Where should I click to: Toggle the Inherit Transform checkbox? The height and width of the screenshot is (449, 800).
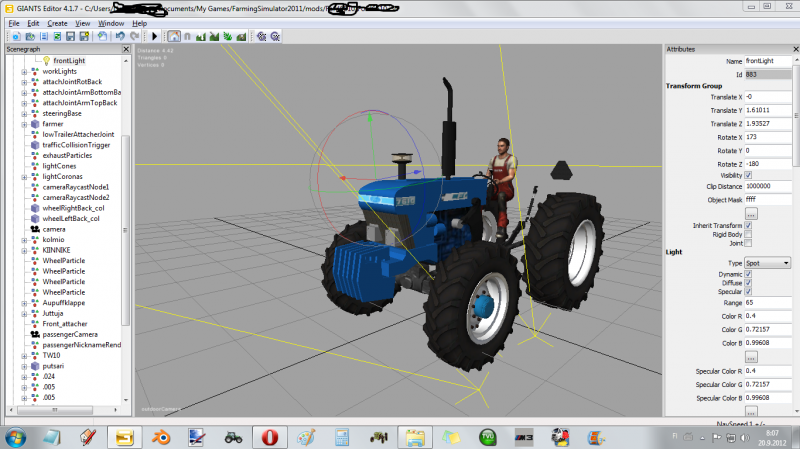tap(748, 225)
